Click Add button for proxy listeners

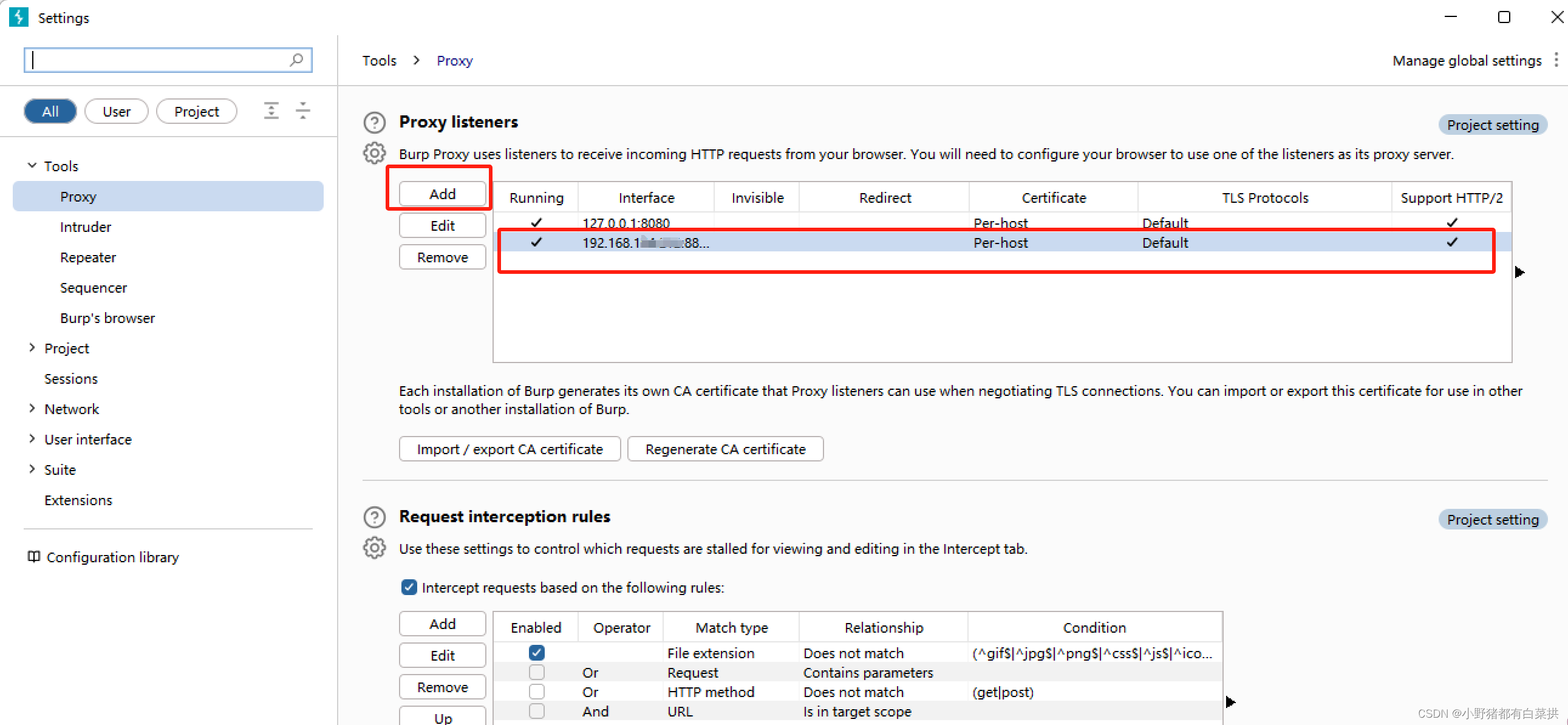click(x=442, y=194)
